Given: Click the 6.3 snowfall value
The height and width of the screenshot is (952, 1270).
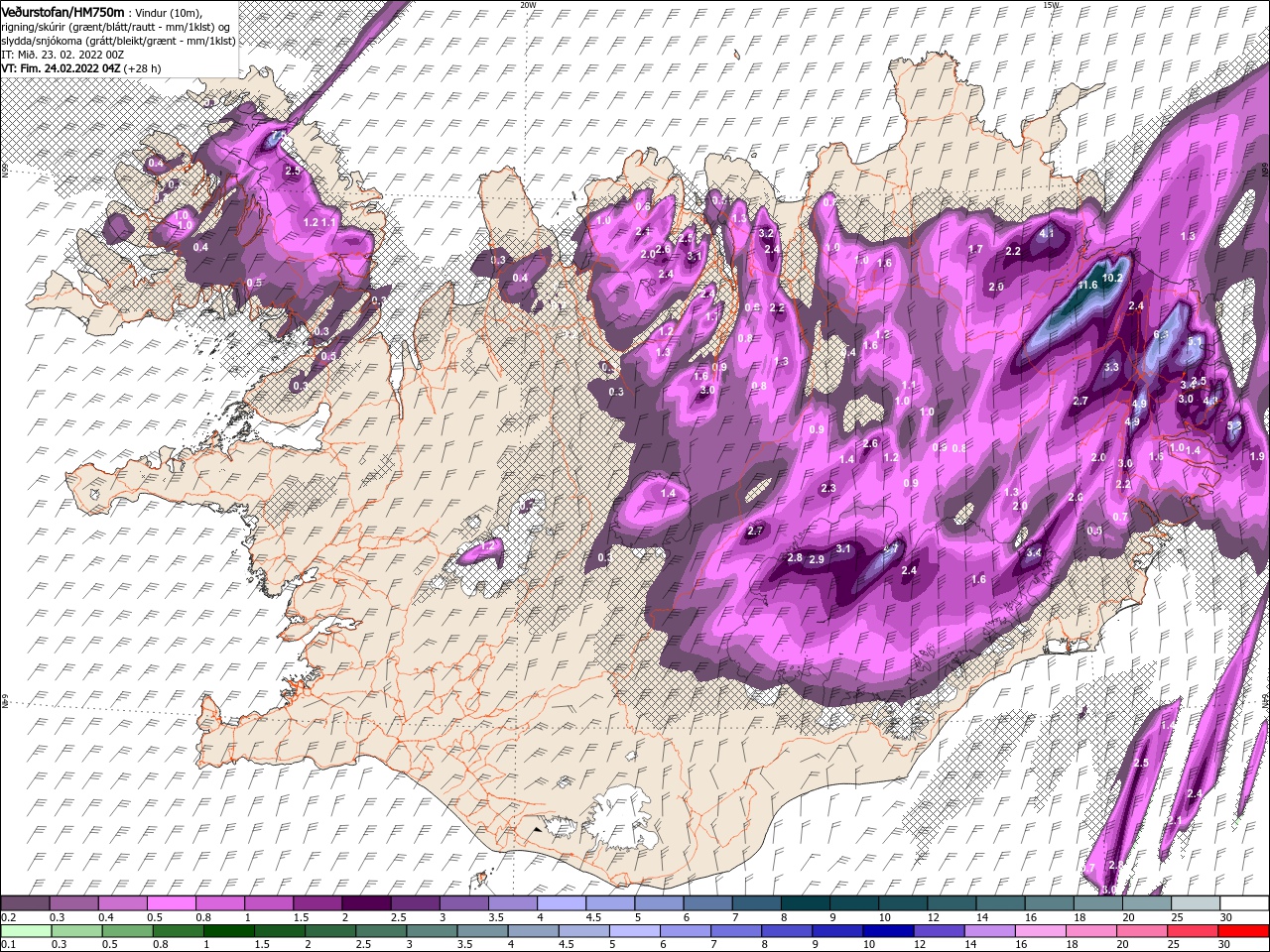Looking at the screenshot, I should tap(1162, 334).
